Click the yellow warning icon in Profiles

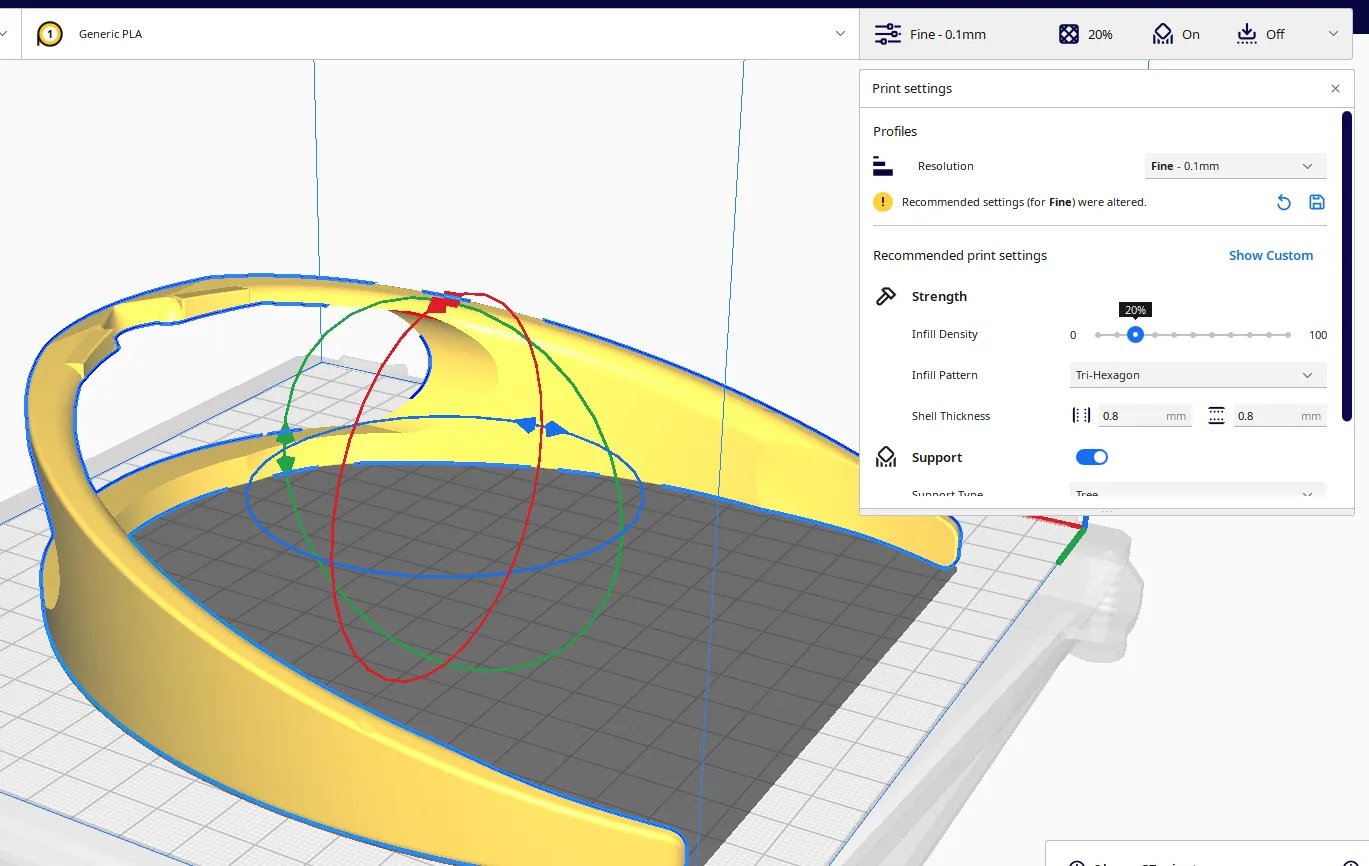tap(882, 202)
